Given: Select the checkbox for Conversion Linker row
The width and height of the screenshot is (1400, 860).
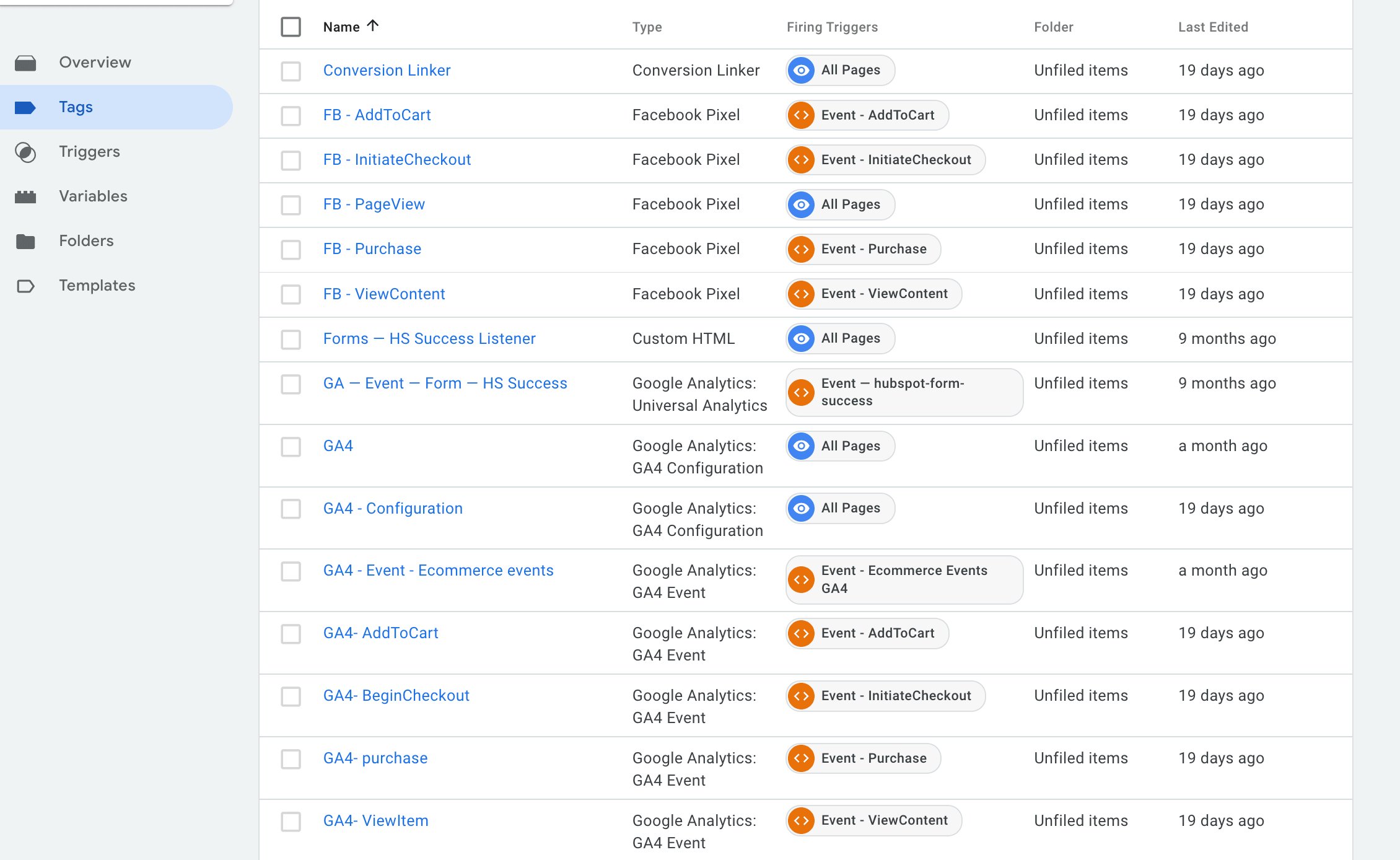Looking at the screenshot, I should point(291,71).
